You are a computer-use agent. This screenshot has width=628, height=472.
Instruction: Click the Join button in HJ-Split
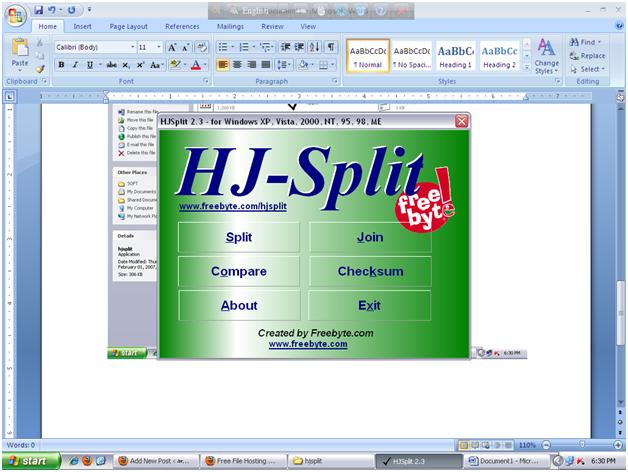coord(370,237)
